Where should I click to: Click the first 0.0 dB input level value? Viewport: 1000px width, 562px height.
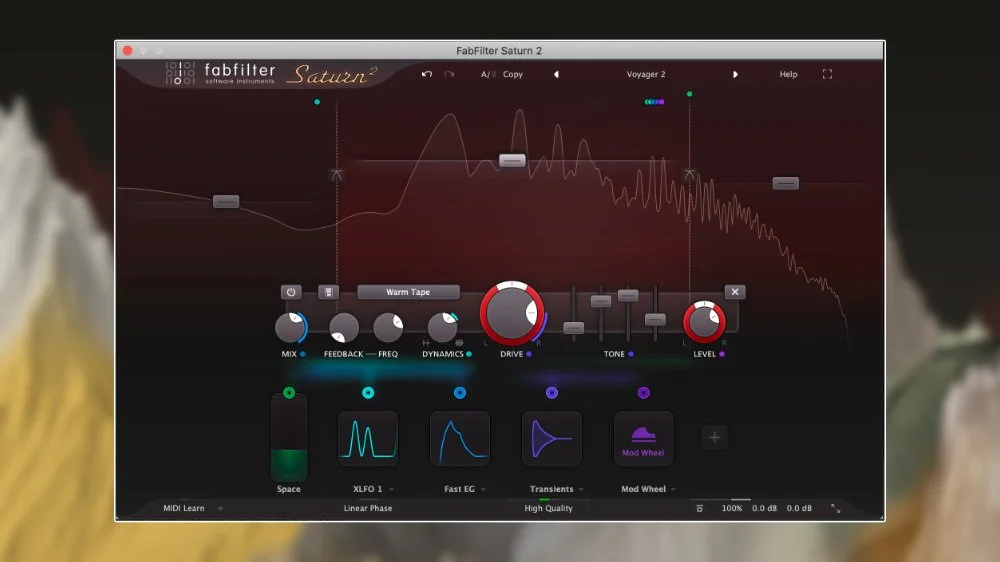[764, 508]
